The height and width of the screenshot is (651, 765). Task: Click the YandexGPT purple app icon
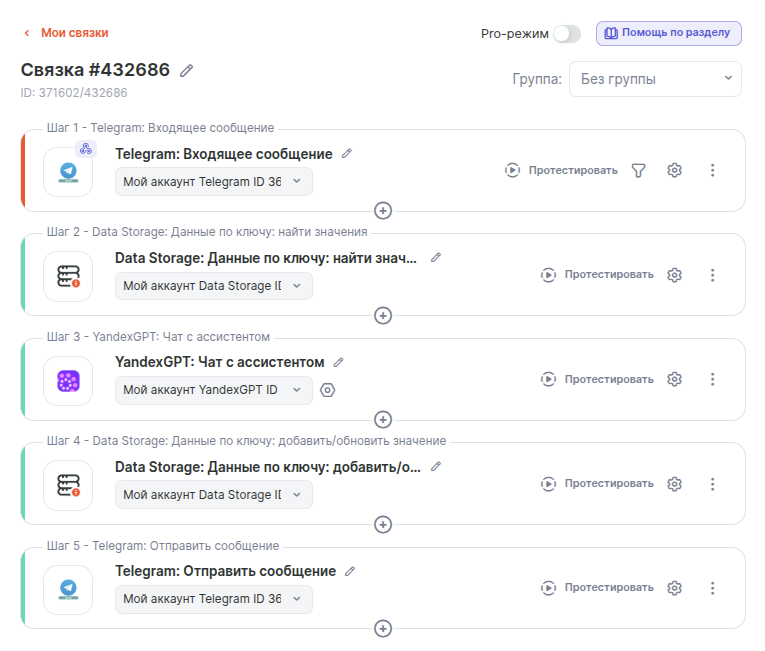[x=68, y=381]
